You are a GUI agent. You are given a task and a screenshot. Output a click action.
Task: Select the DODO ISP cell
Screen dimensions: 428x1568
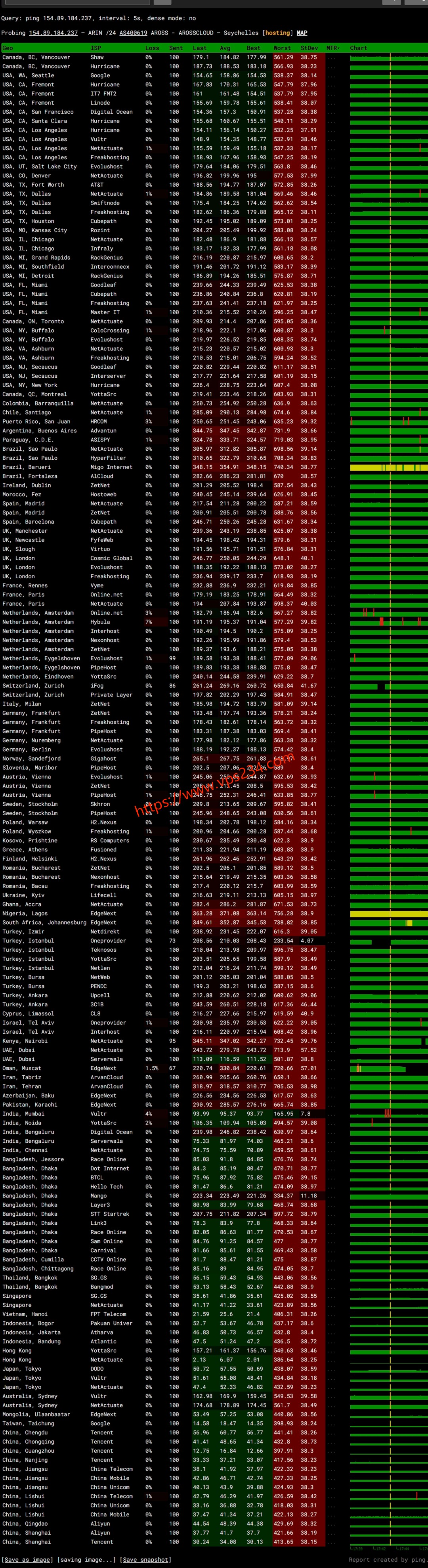pyautogui.click(x=97, y=1368)
